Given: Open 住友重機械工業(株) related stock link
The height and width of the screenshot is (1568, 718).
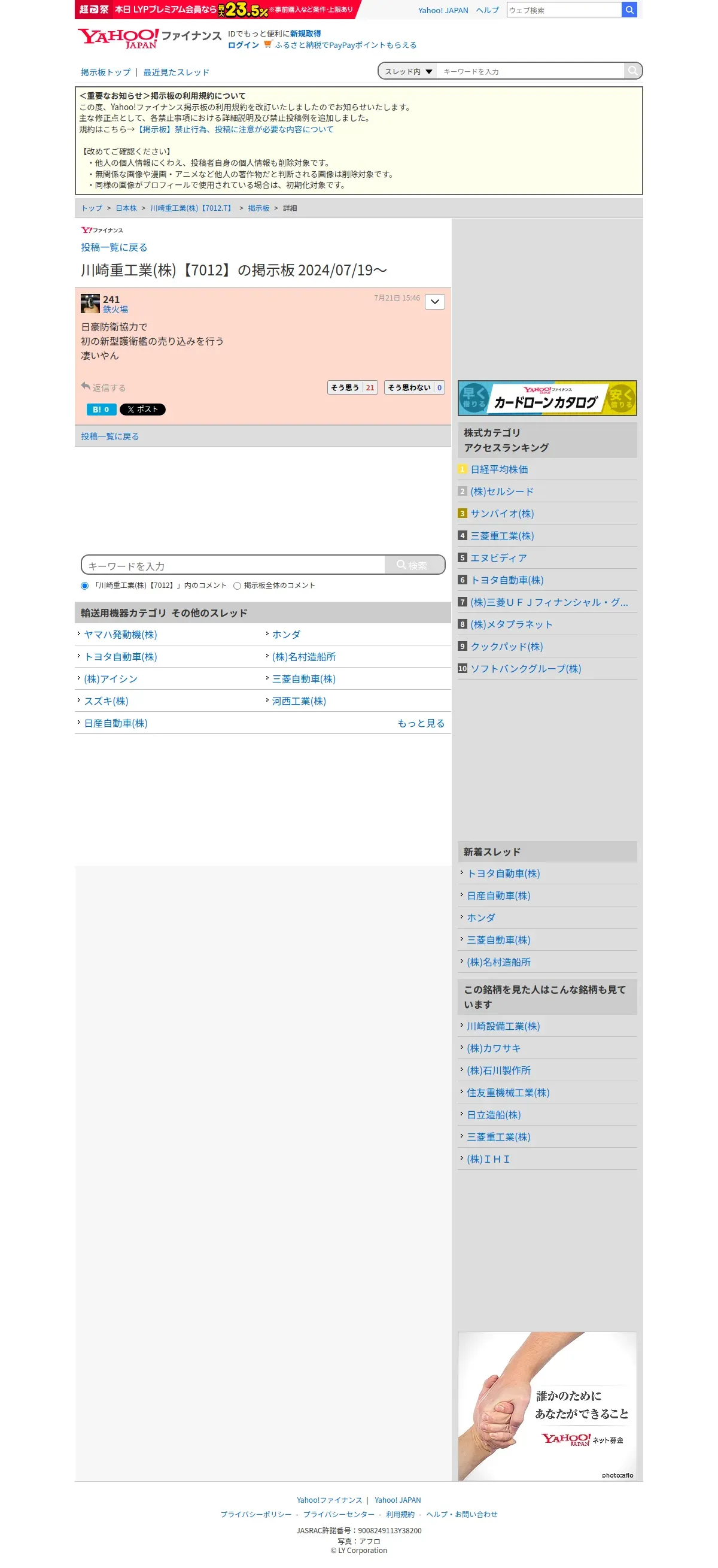Looking at the screenshot, I should pos(508,1093).
